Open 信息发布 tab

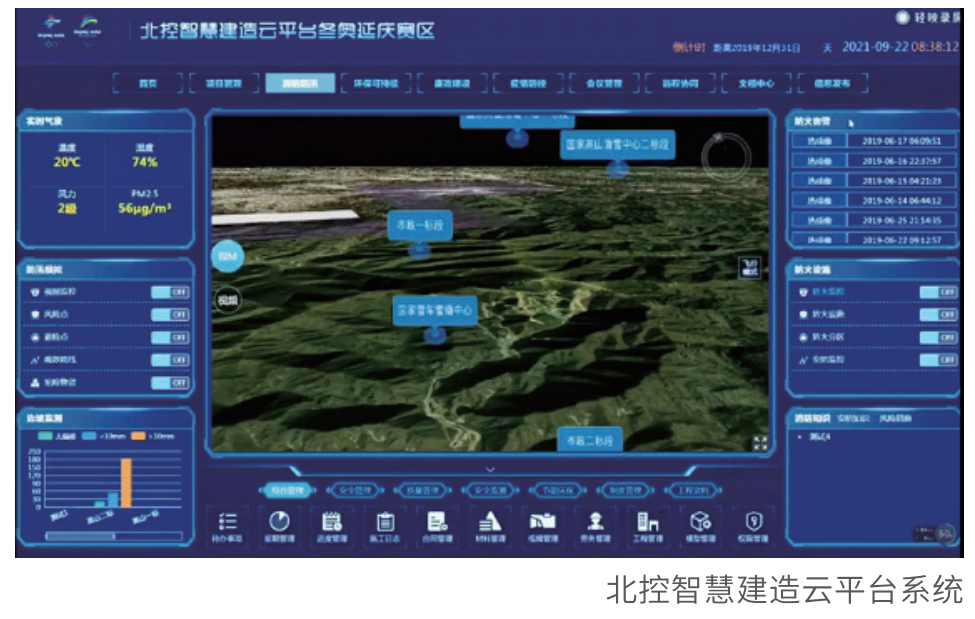[x=833, y=83]
